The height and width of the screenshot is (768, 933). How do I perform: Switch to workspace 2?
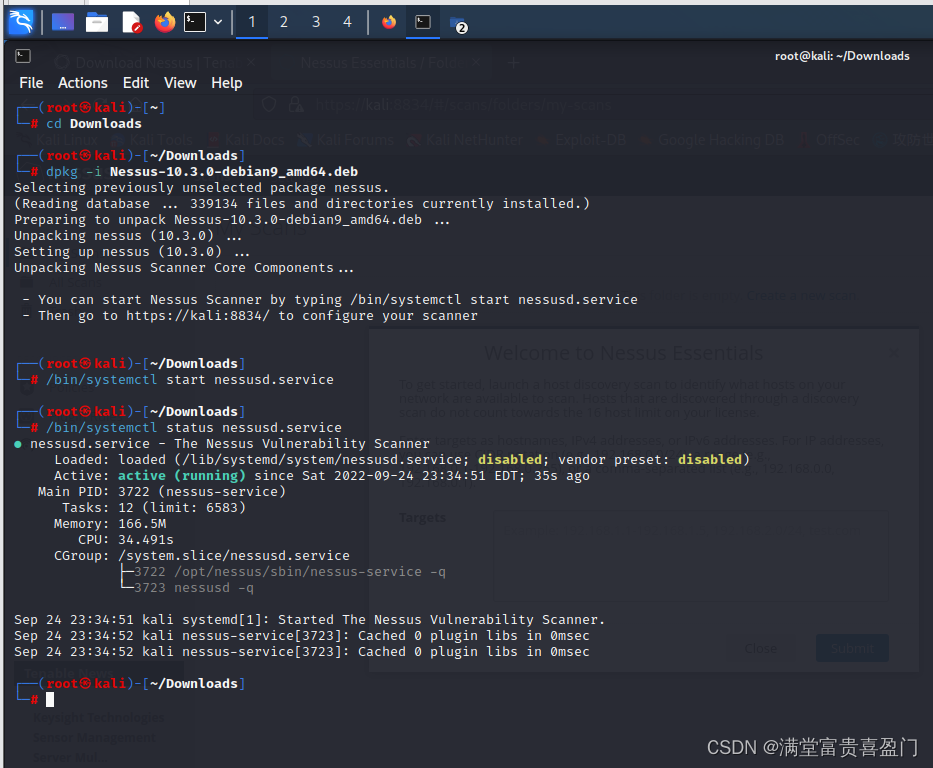pyautogui.click(x=284, y=23)
